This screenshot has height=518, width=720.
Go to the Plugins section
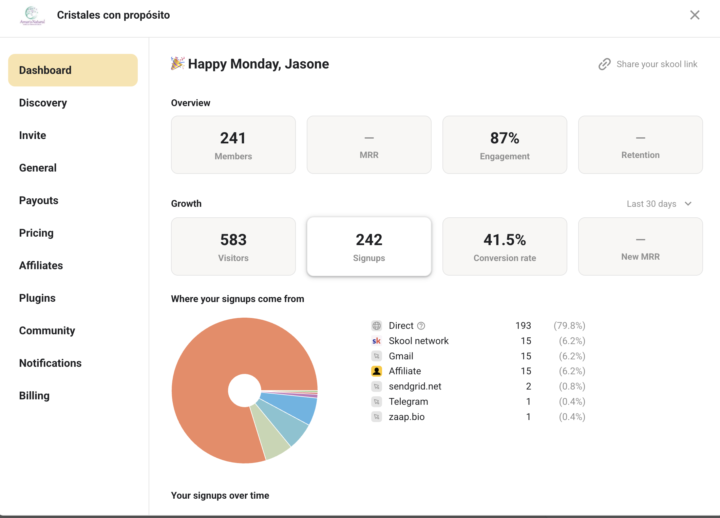point(73,298)
